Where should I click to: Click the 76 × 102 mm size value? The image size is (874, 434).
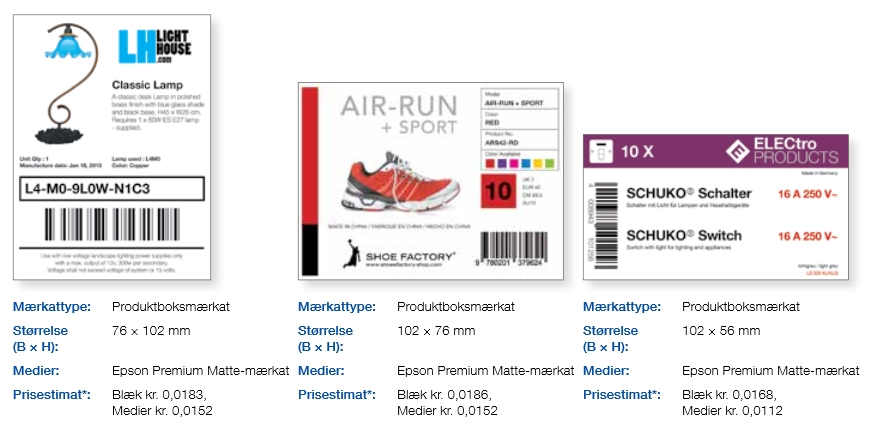point(152,330)
